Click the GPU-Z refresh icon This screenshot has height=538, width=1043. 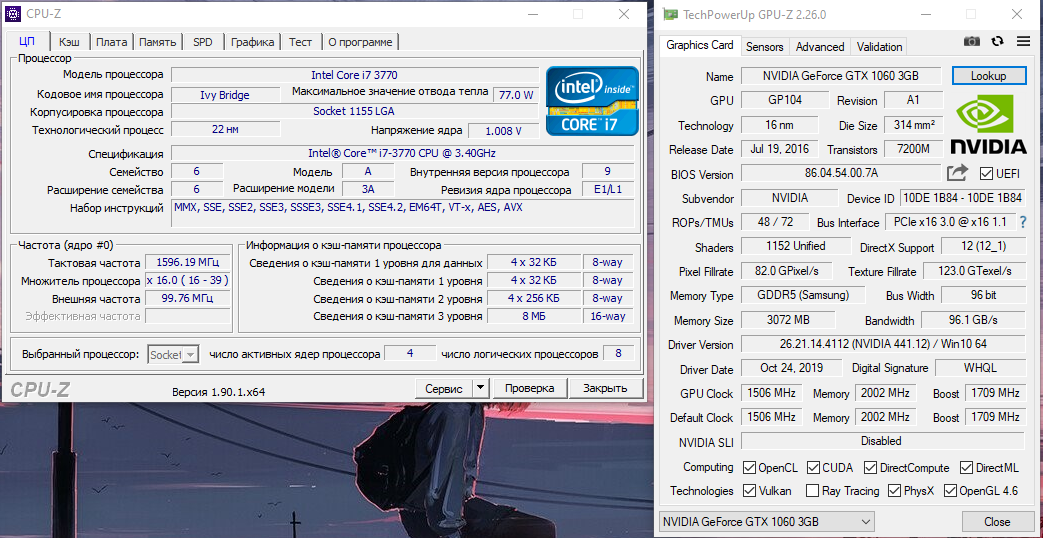[997, 41]
